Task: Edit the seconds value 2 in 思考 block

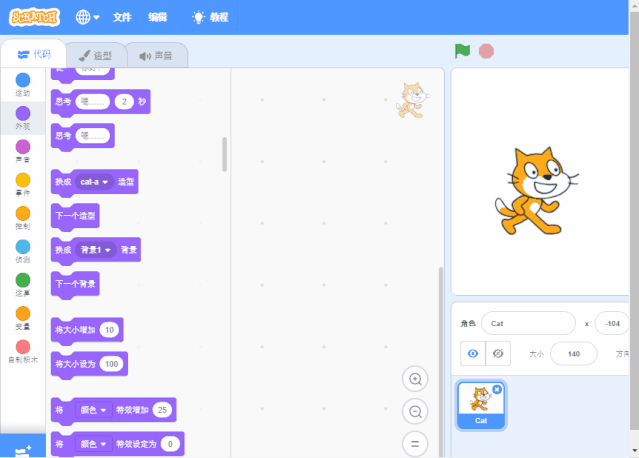Action: tap(124, 101)
